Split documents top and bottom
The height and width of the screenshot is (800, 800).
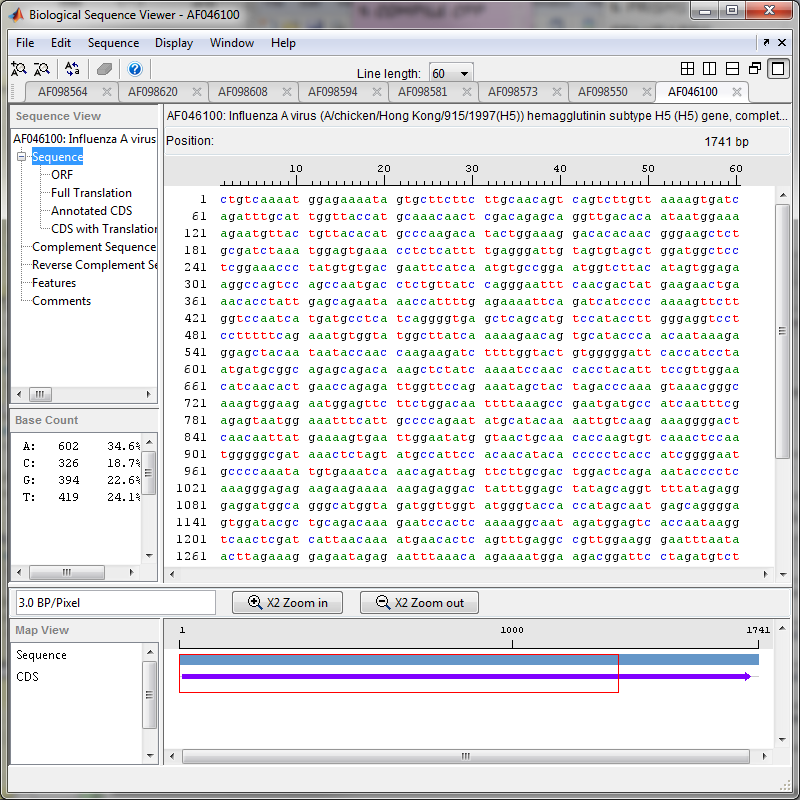pos(732,69)
